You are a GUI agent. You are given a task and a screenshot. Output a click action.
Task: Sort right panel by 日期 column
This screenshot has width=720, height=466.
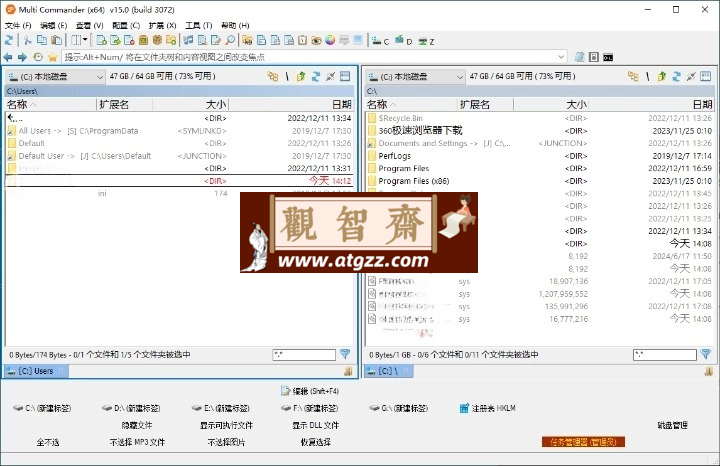tap(650, 105)
